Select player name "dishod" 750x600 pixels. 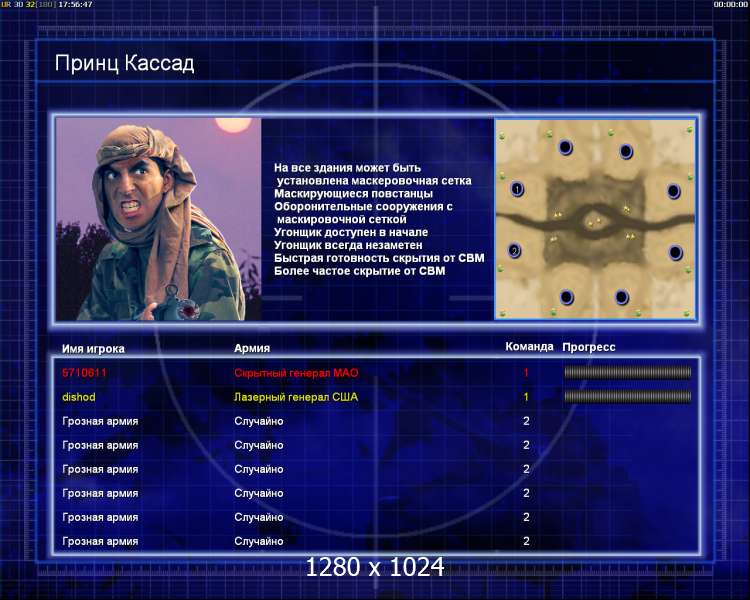tap(79, 397)
